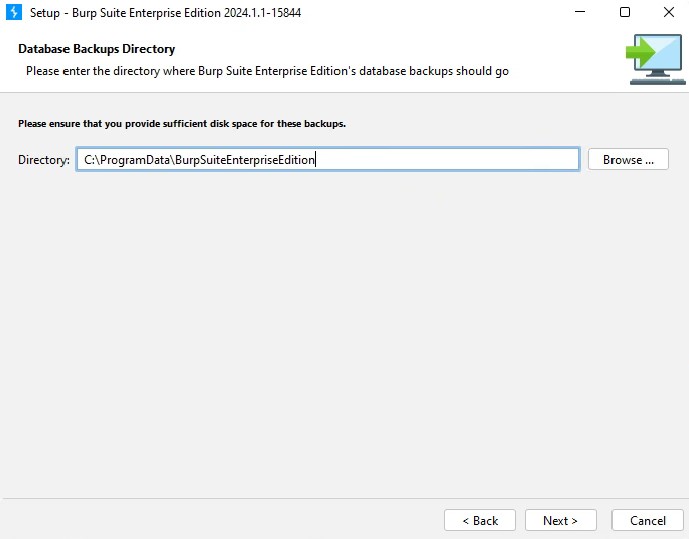Click the Burp Suite lightning icon in title bar
This screenshot has width=689, height=539.
(14, 12)
